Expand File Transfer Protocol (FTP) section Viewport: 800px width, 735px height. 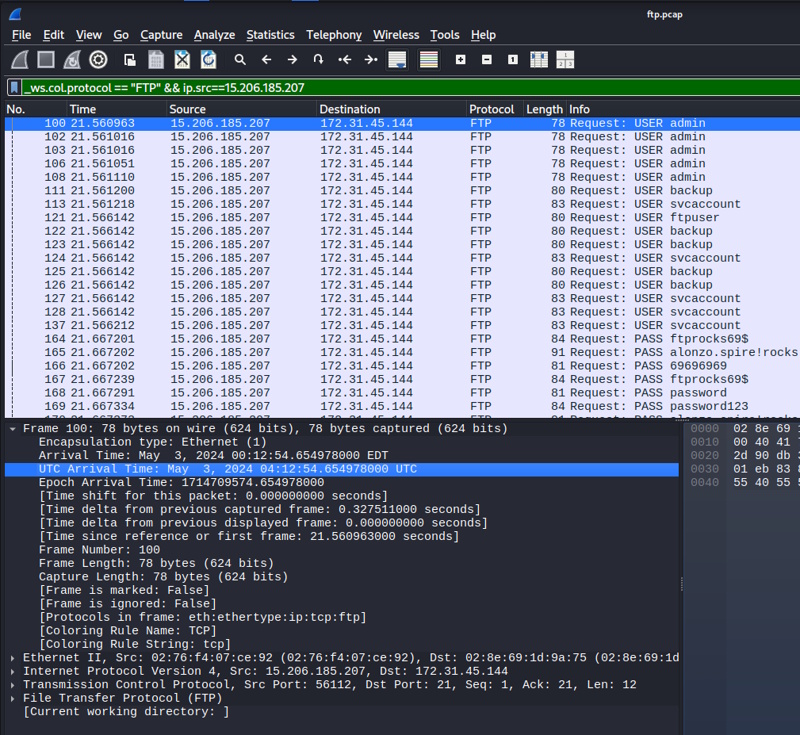13,698
